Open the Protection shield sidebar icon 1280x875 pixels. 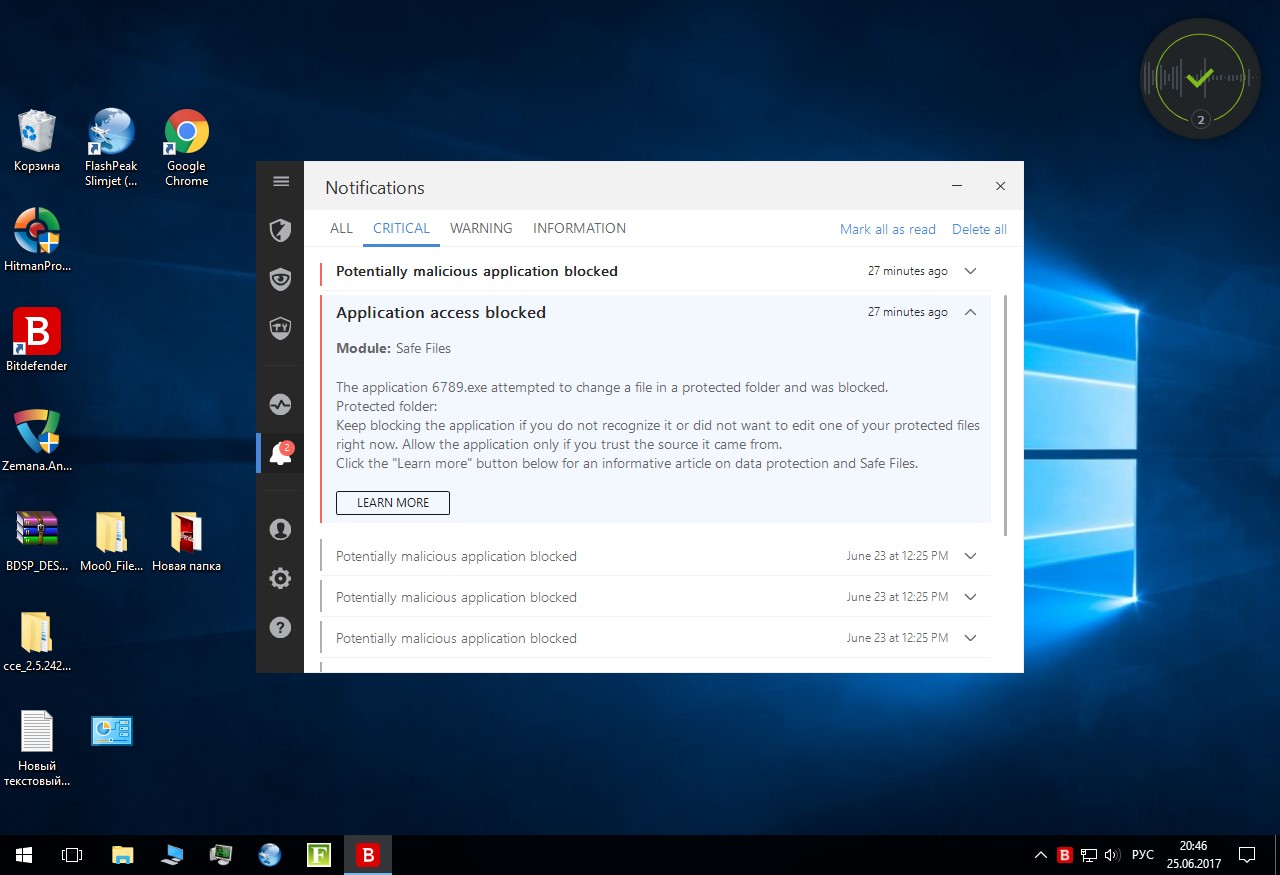pos(281,231)
